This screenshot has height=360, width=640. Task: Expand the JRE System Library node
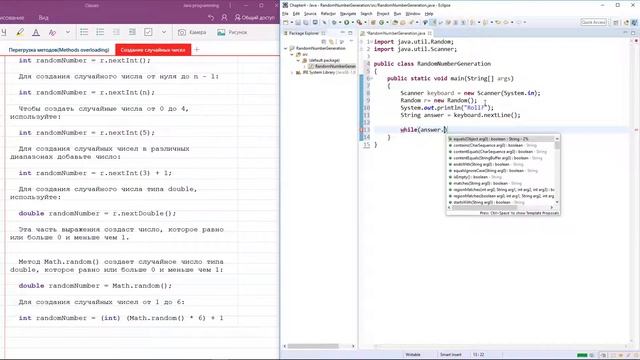[x=292, y=72]
